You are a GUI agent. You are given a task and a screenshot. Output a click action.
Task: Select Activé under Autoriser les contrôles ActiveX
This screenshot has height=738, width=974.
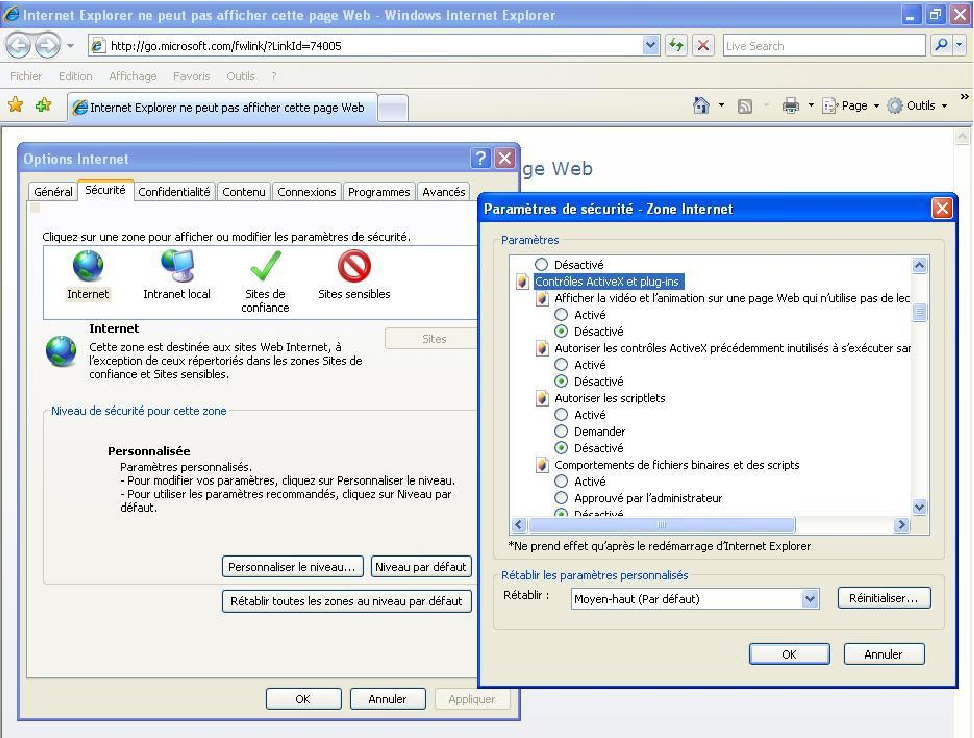click(561, 365)
